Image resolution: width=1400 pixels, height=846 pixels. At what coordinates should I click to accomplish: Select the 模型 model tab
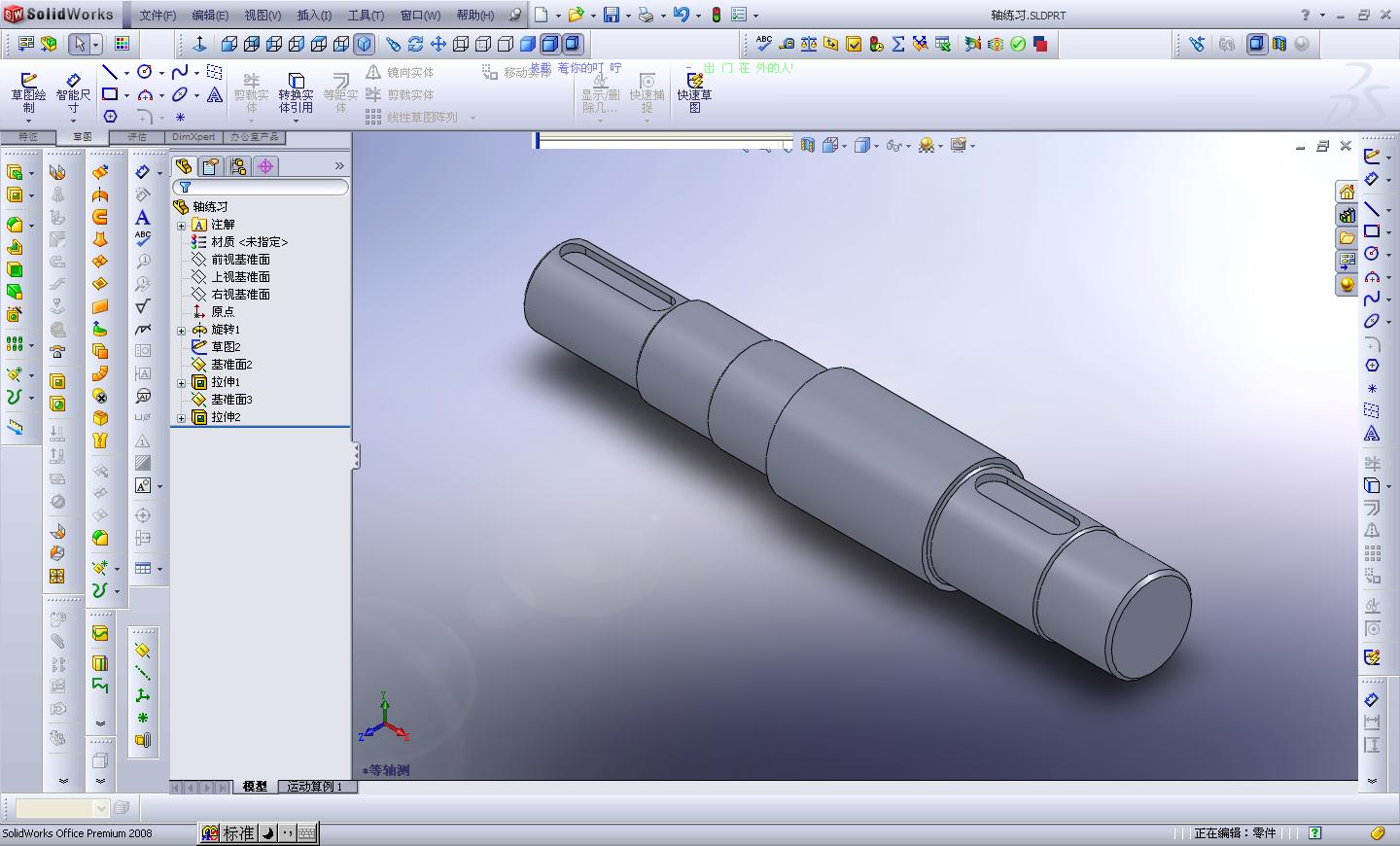pos(255,787)
